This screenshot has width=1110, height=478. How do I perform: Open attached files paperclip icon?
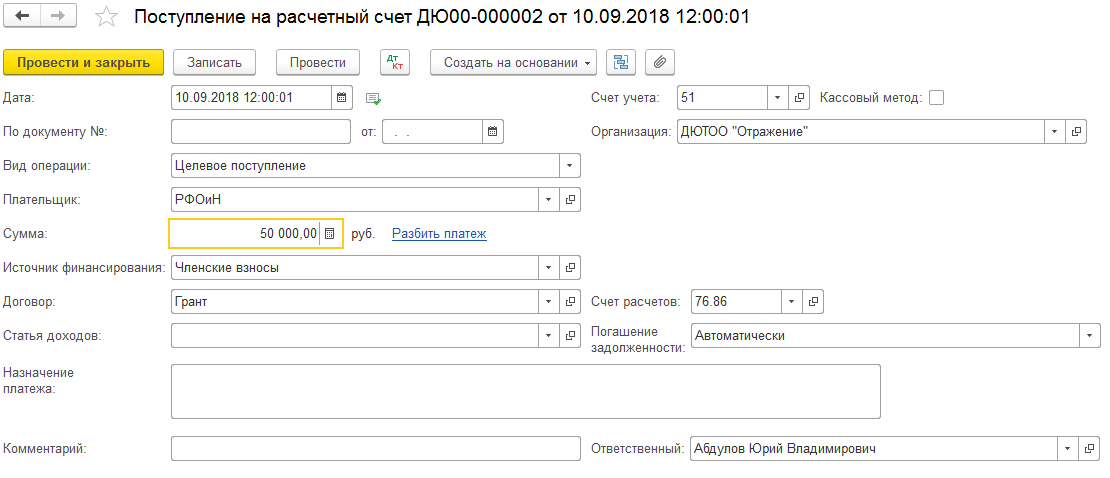point(660,62)
